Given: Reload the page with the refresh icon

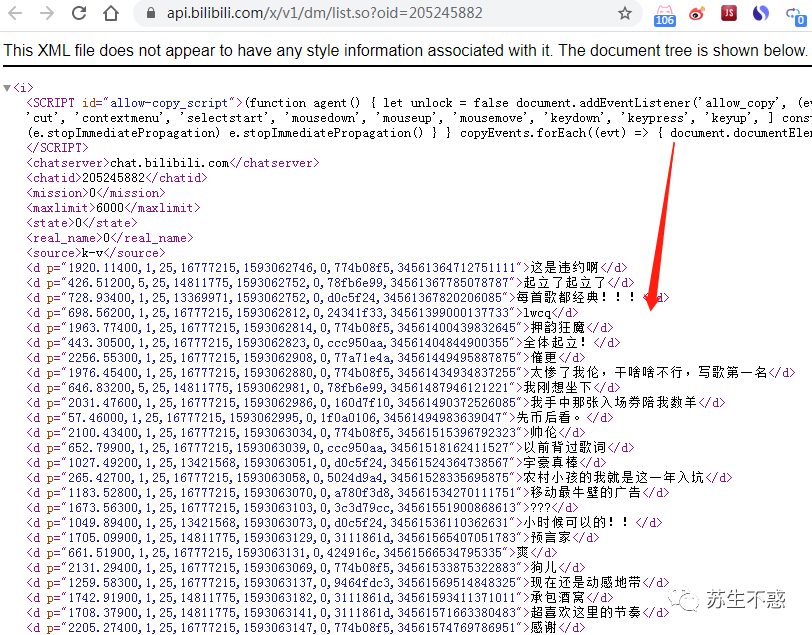Looking at the screenshot, I should pyautogui.click(x=79, y=13).
